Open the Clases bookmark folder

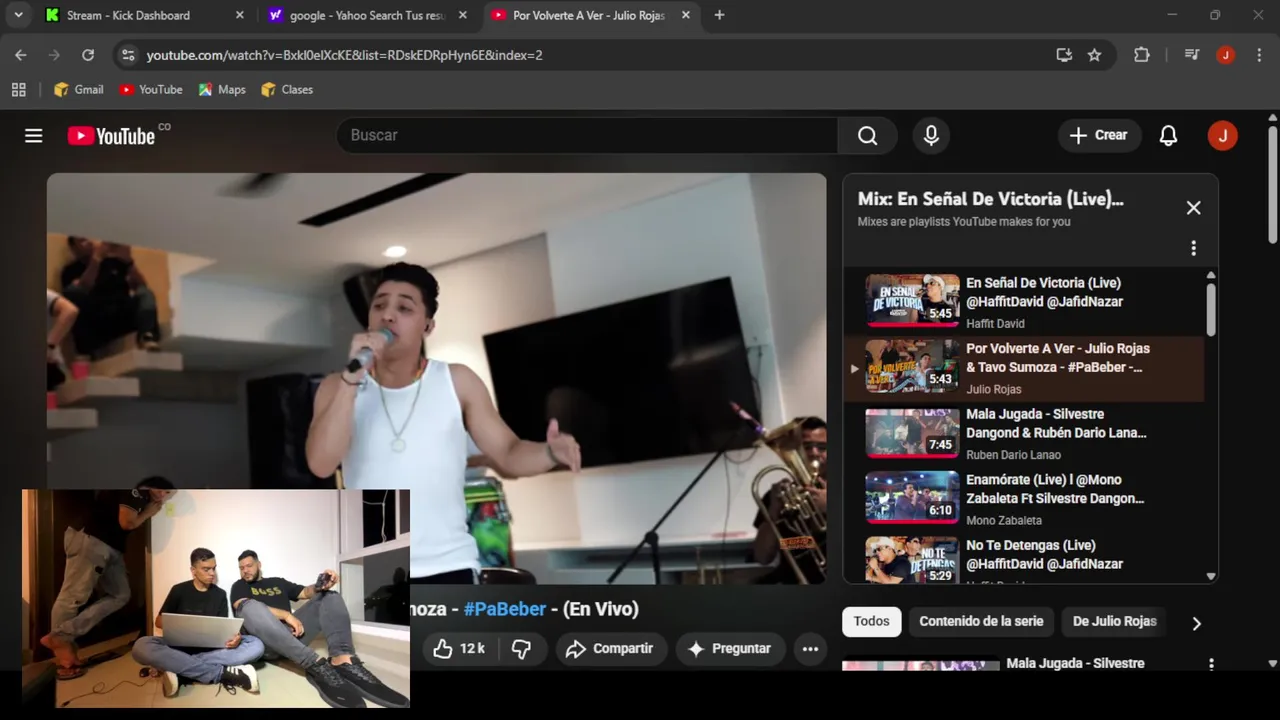click(287, 90)
